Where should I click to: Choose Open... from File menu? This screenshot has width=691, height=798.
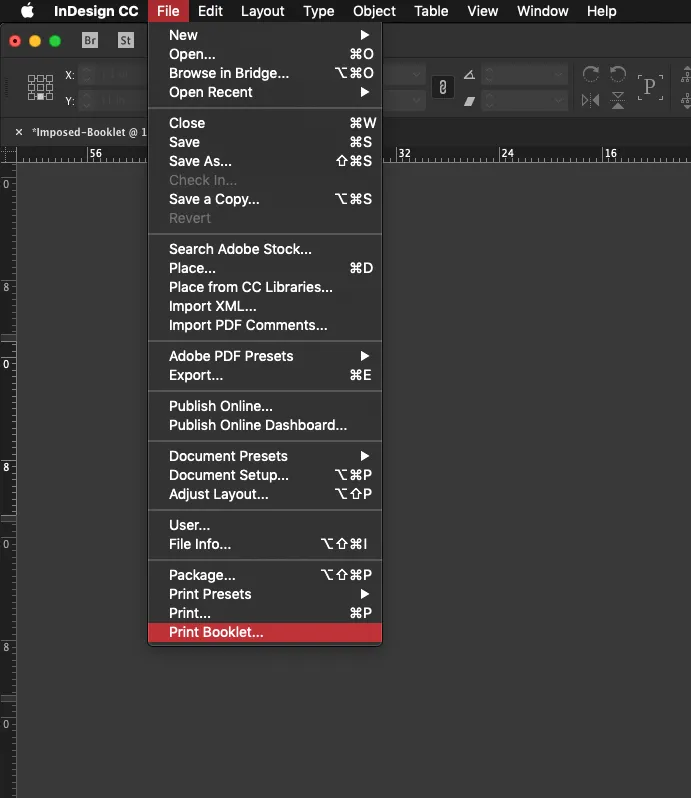[265, 54]
